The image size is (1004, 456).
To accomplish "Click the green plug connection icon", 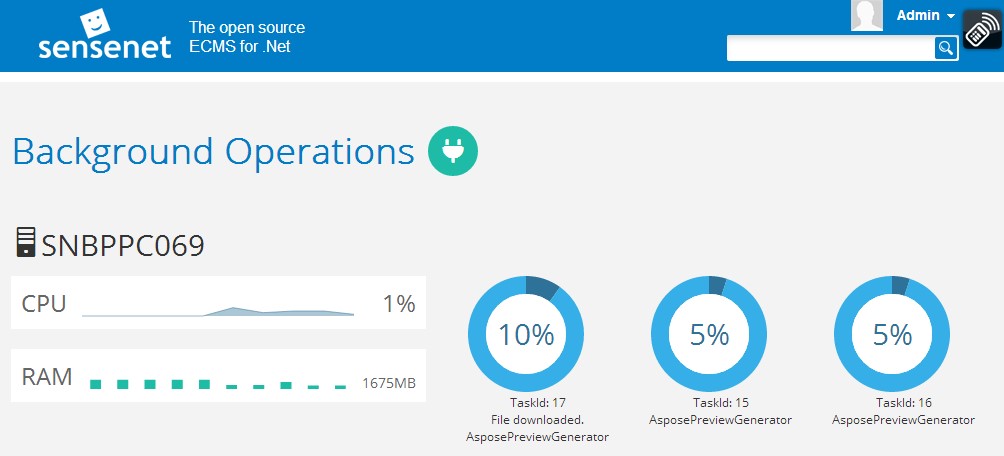I will [453, 152].
